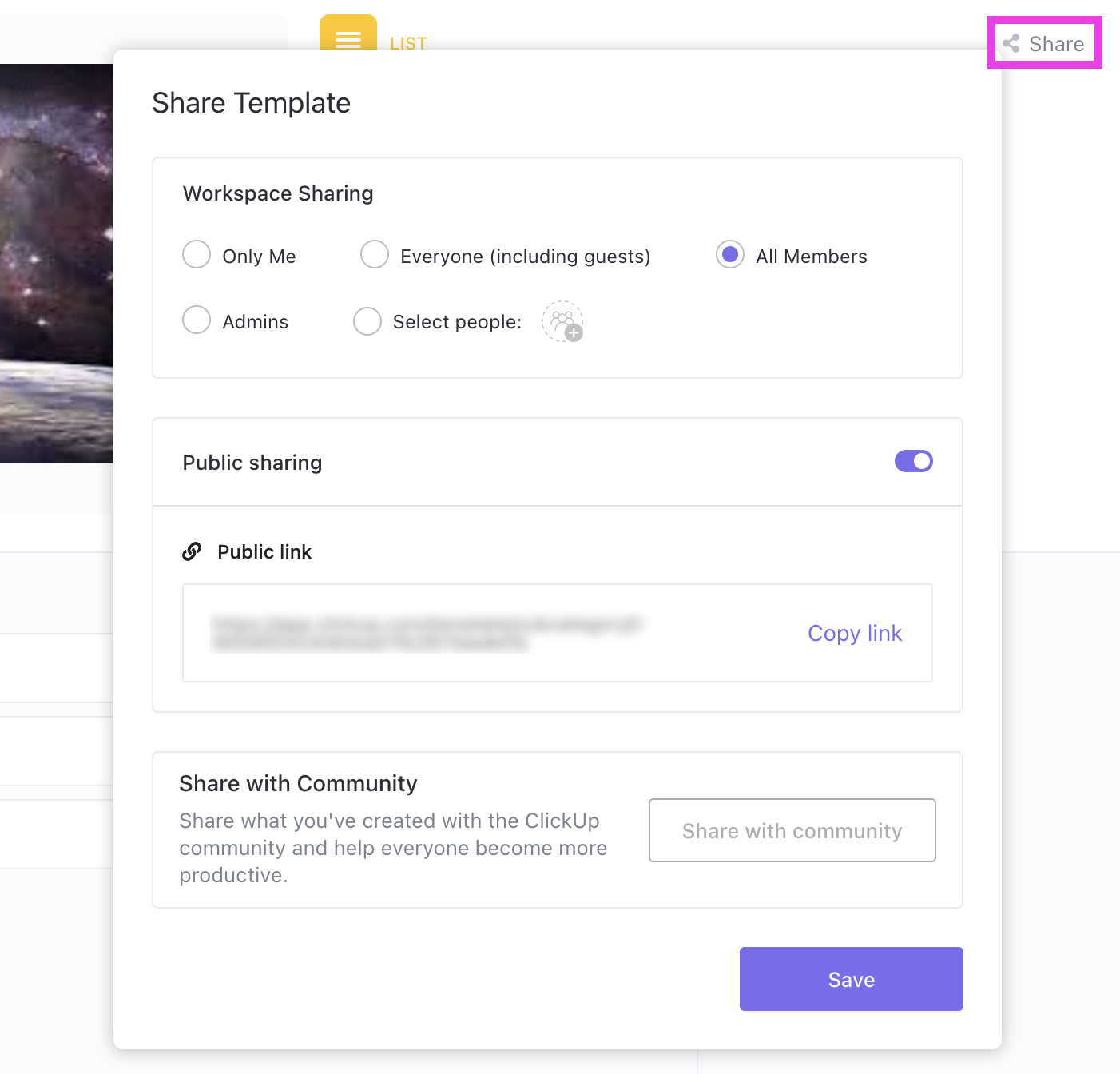
Task: Click the All Members radio button
Action: (x=729, y=254)
